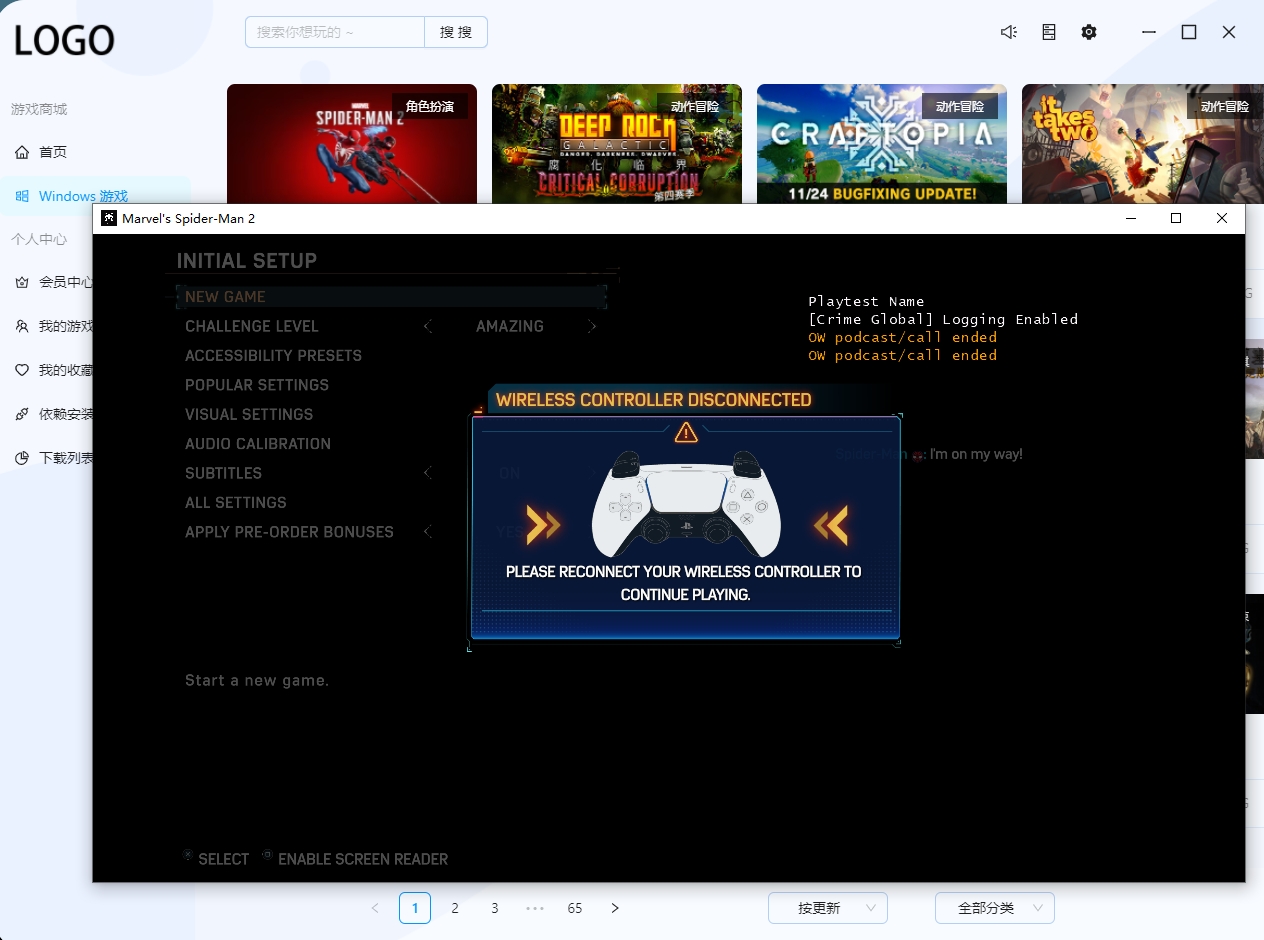
Task: Open ACCESSIBILITY PRESETS menu entry
Action: pos(273,356)
